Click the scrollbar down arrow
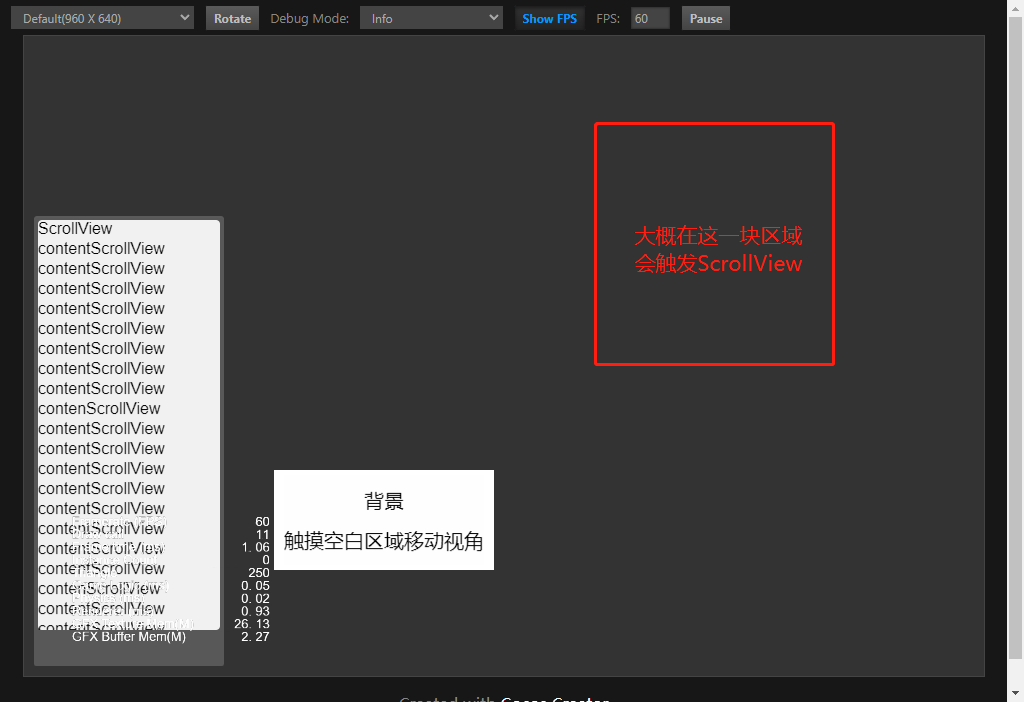Image resolution: width=1024 pixels, height=702 pixels. pyautogui.click(x=1016, y=693)
